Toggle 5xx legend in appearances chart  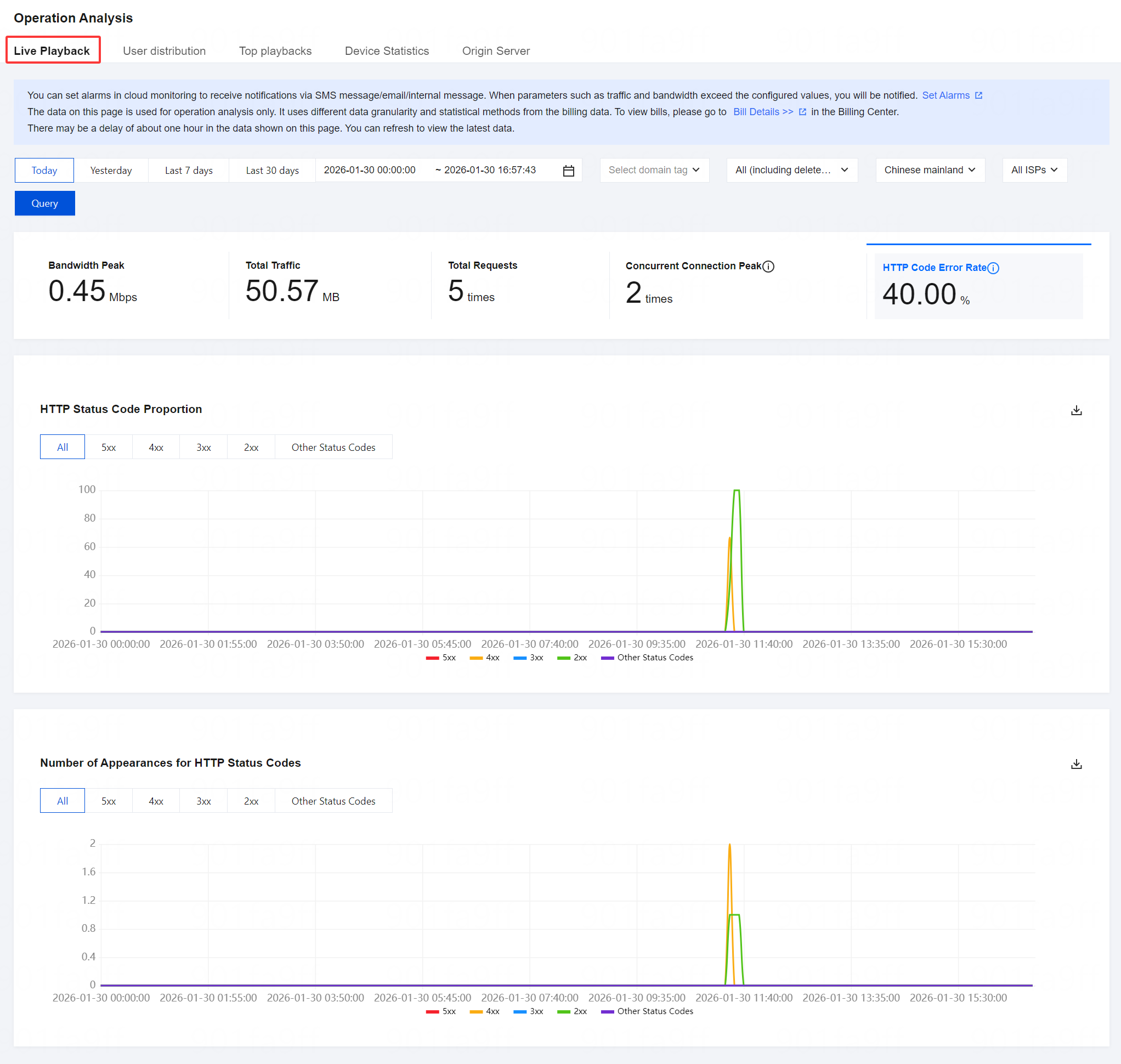pos(440,1011)
